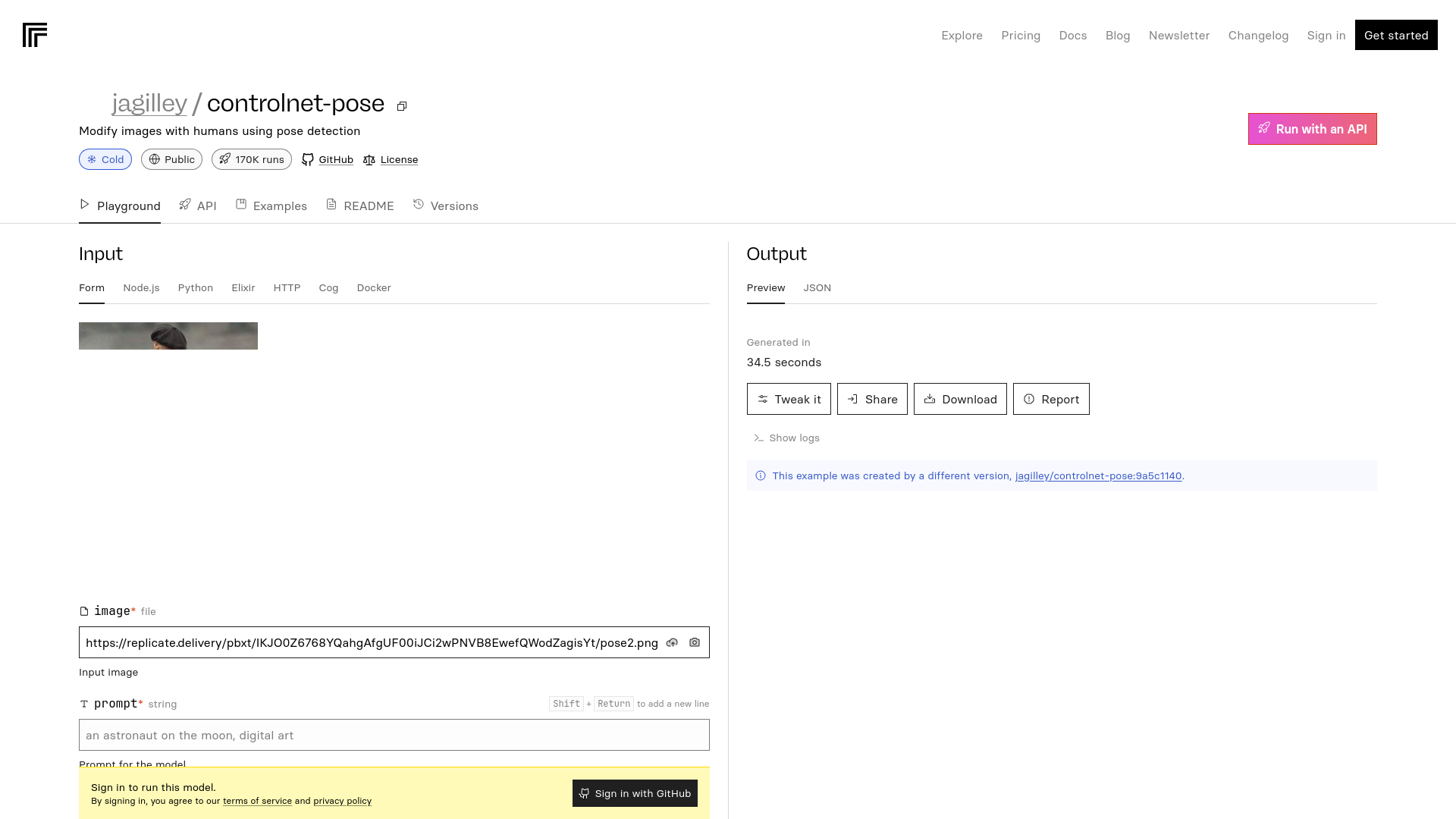1456x819 pixels.
Task: Click the GitHub cat icon near the badges
Action: [x=308, y=159]
